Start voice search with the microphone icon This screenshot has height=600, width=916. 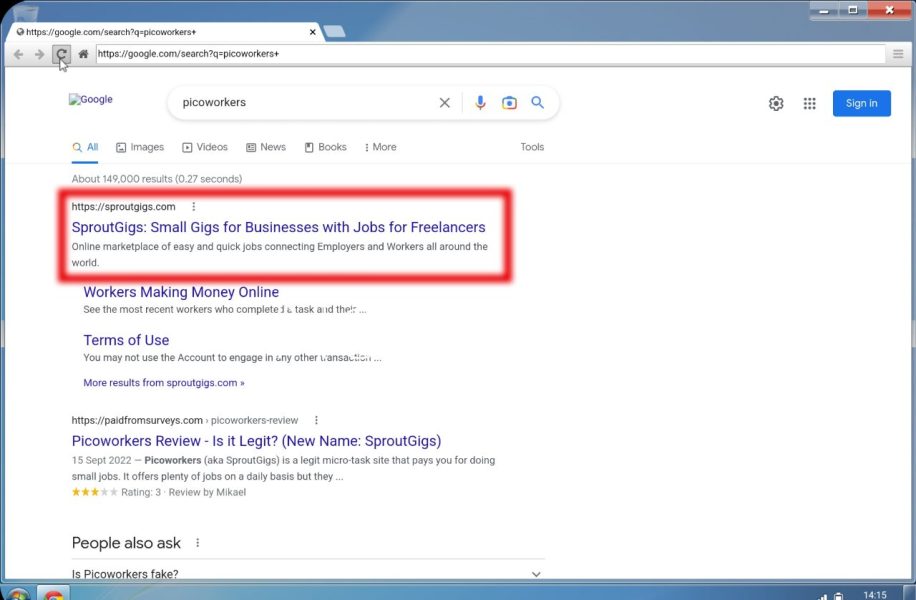point(480,103)
